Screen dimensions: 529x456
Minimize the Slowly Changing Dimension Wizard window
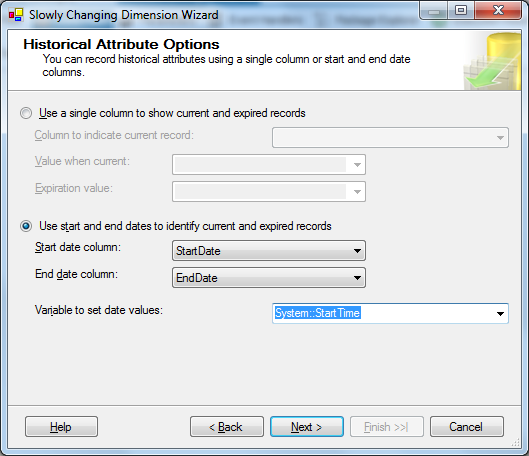[434, 11]
